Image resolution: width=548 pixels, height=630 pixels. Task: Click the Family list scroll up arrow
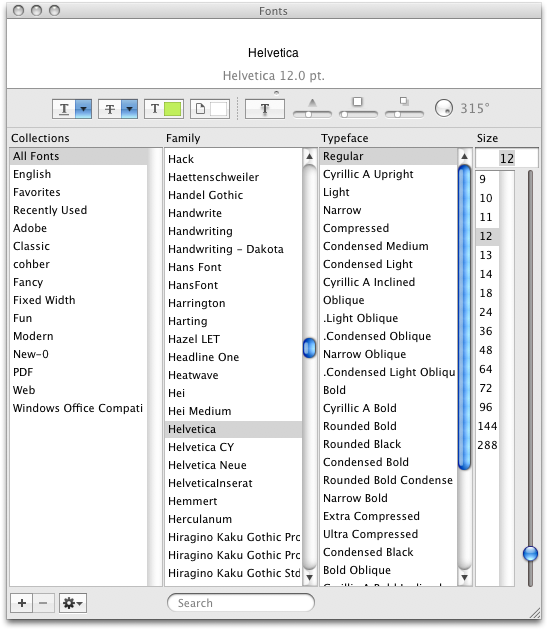click(309, 156)
